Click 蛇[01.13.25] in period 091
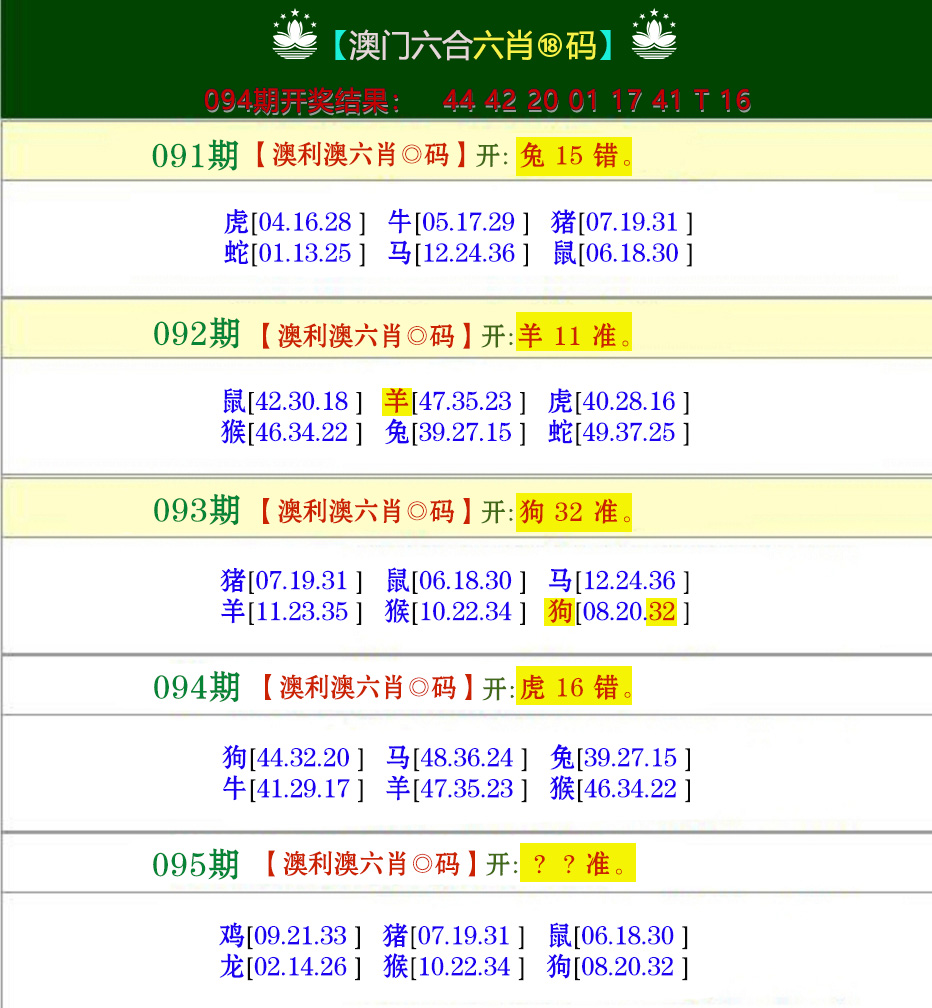The image size is (932, 1008). (x=294, y=253)
